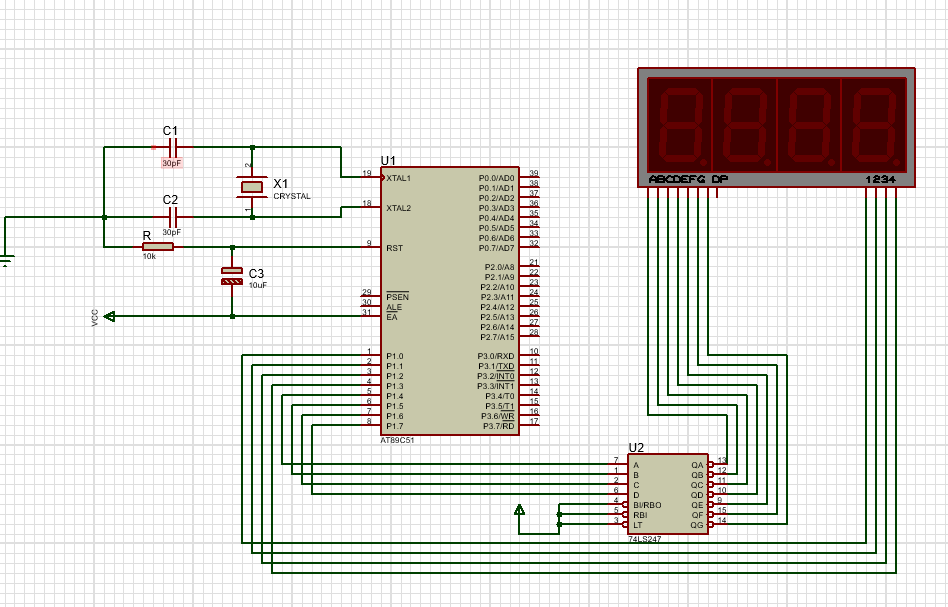Click the CRYSTAL value text
948x607 pixels.
pos(292,196)
